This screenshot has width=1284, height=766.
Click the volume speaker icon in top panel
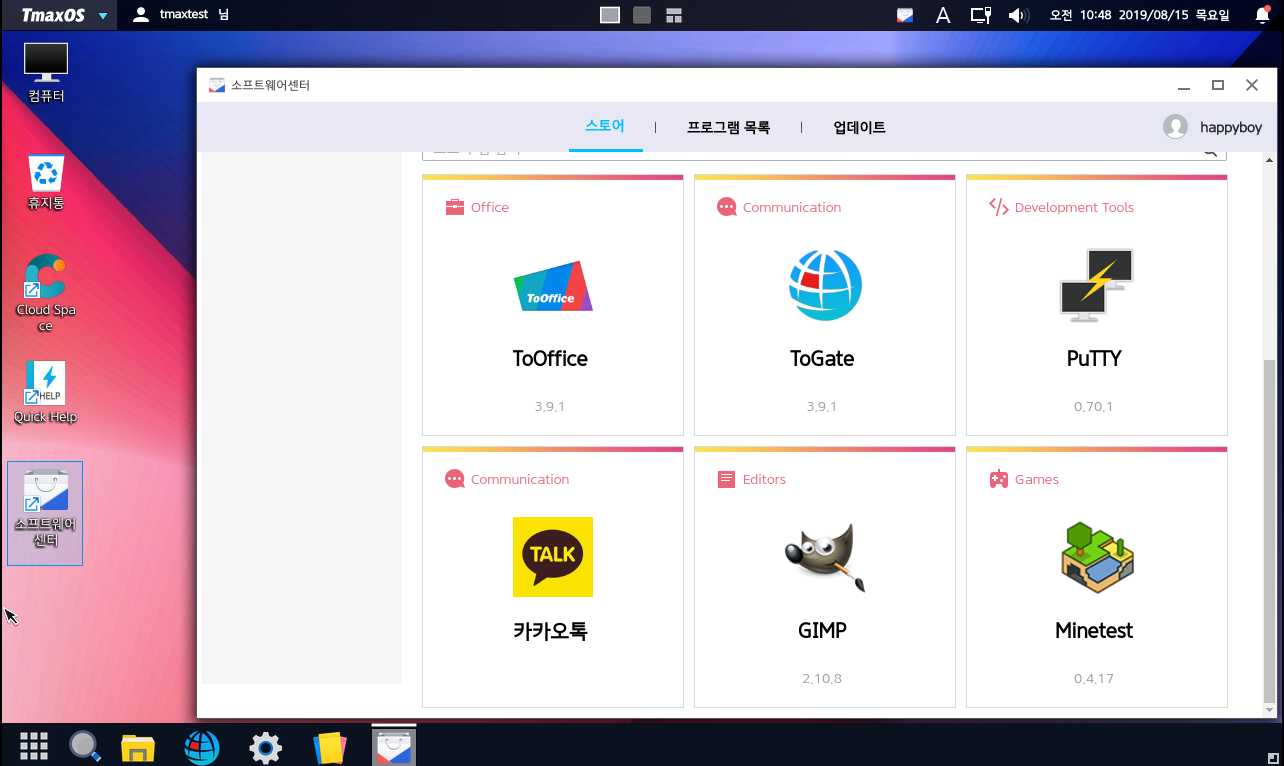1018,15
